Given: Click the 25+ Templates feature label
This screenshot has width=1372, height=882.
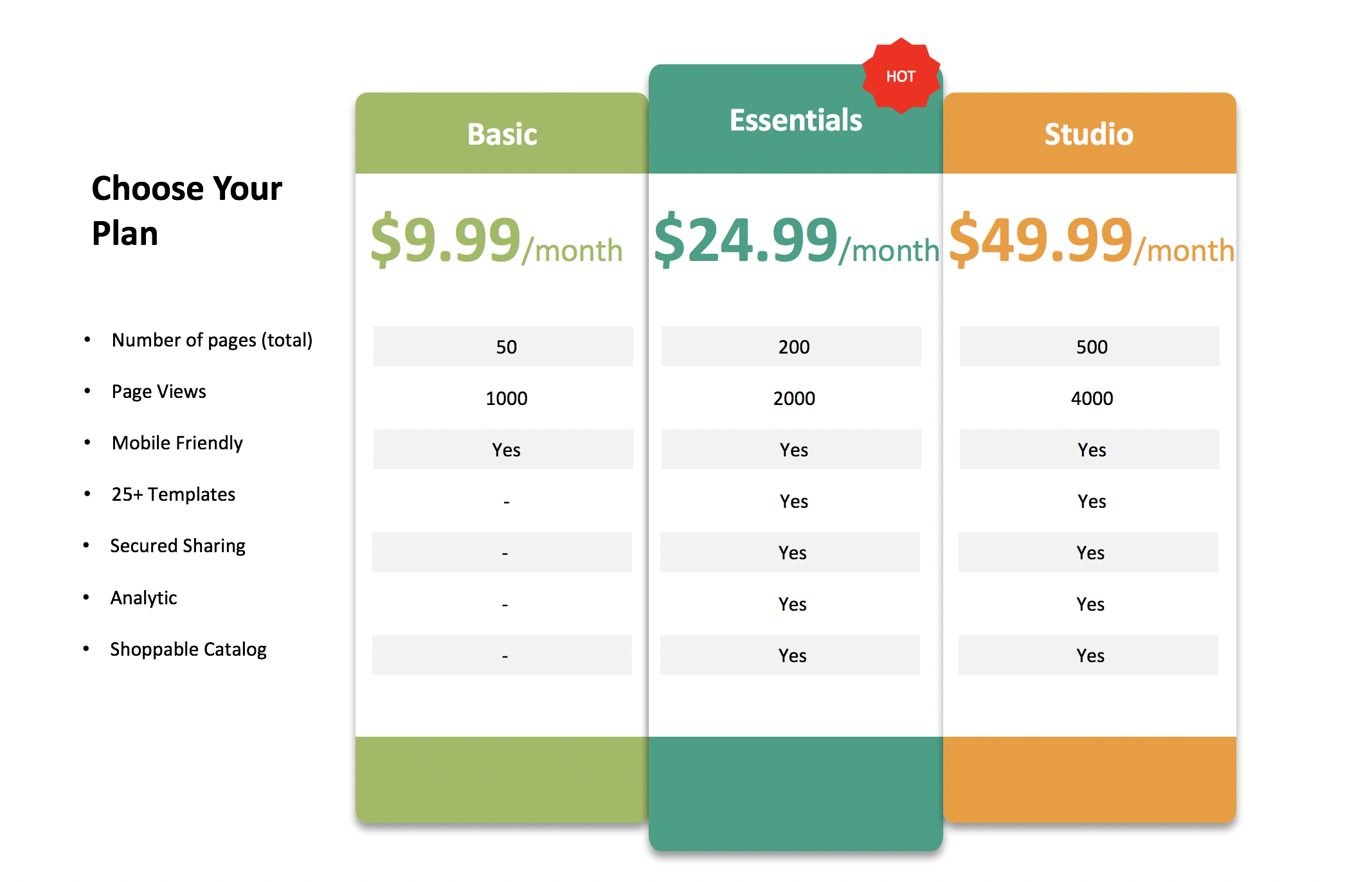Looking at the screenshot, I should coord(173,494).
